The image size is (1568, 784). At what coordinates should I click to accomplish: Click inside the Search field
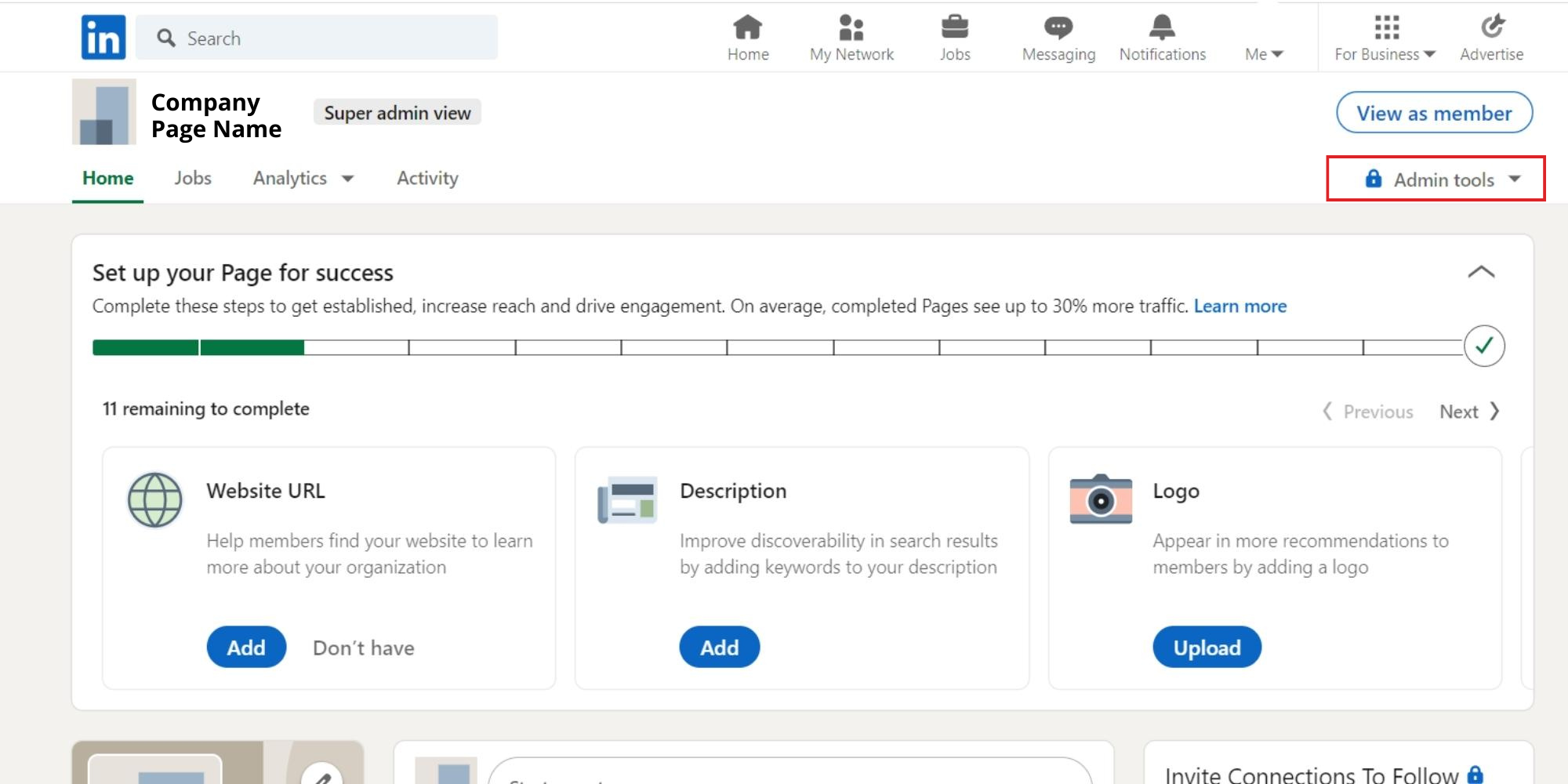click(x=314, y=37)
